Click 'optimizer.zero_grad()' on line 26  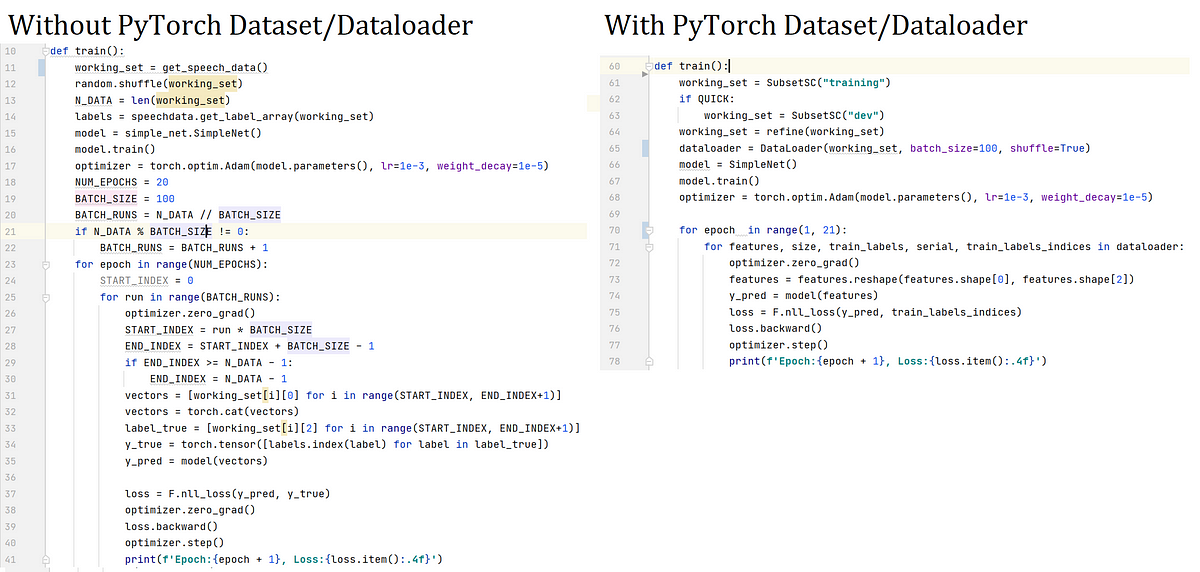190,313
